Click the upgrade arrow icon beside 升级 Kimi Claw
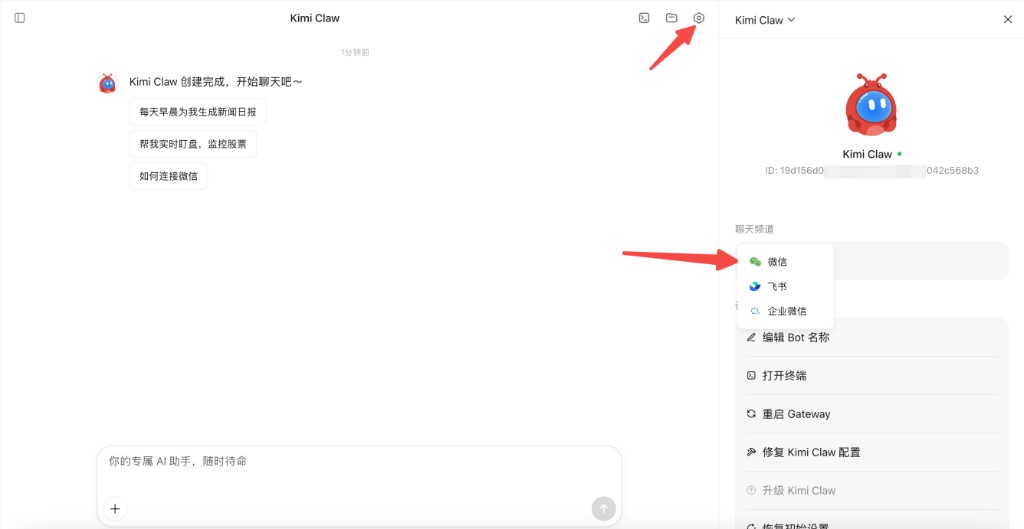This screenshot has width=1024, height=529. (751, 490)
